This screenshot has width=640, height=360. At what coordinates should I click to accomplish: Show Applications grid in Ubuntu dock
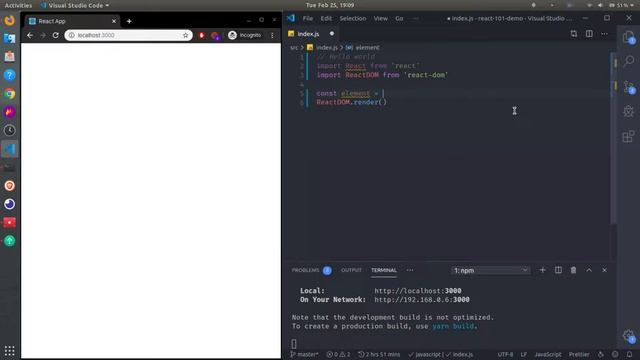point(9,350)
